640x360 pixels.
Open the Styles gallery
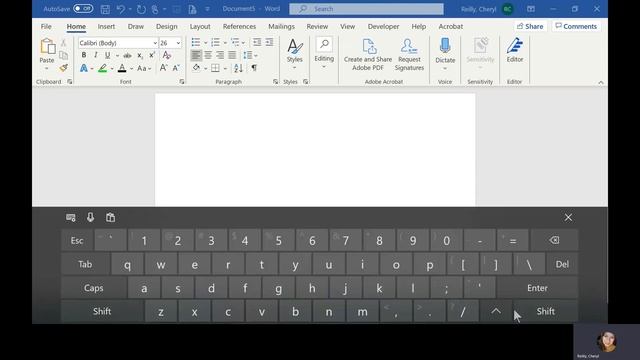click(x=294, y=53)
